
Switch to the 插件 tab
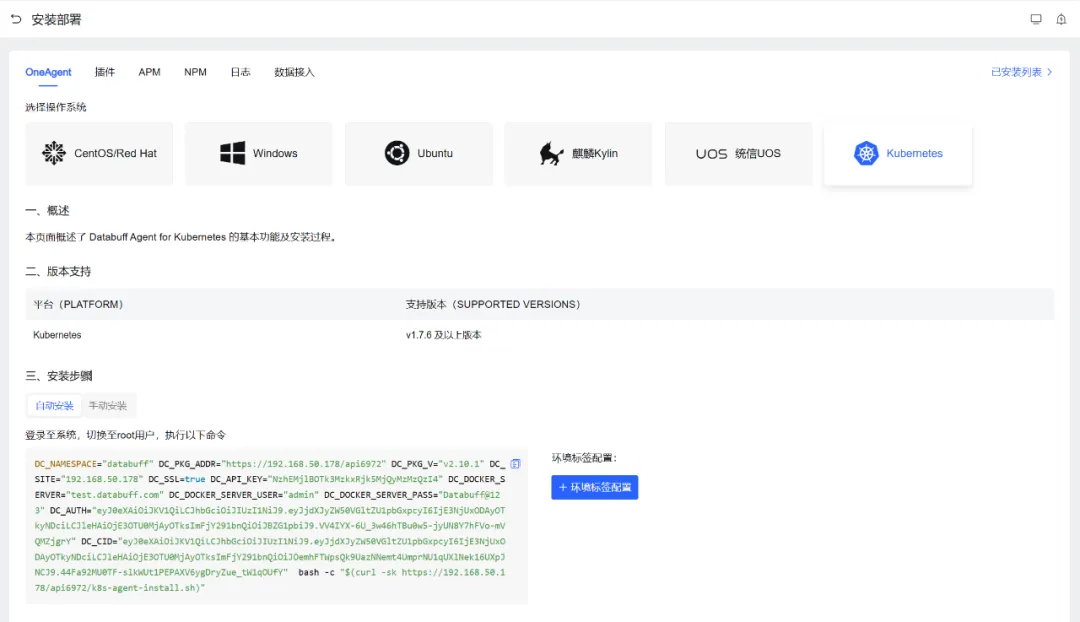coord(105,72)
